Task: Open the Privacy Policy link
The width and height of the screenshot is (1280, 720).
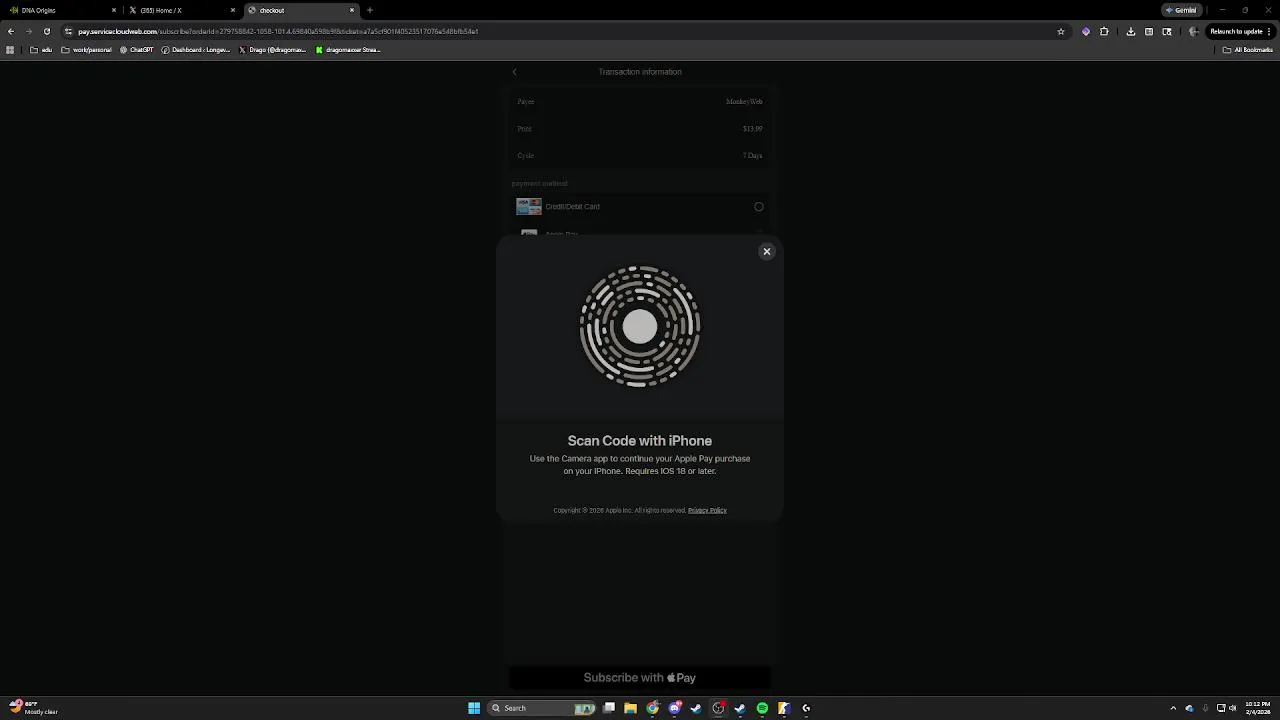Action: click(x=707, y=510)
